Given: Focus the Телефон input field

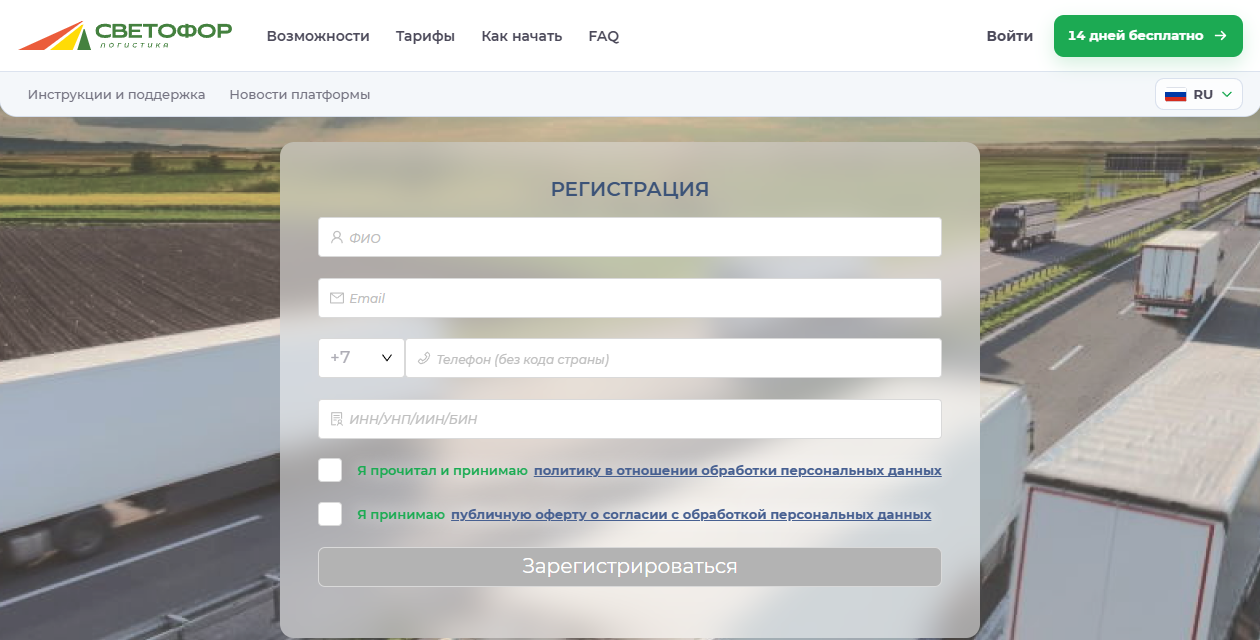Looking at the screenshot, I should click(x=673, y=358).
